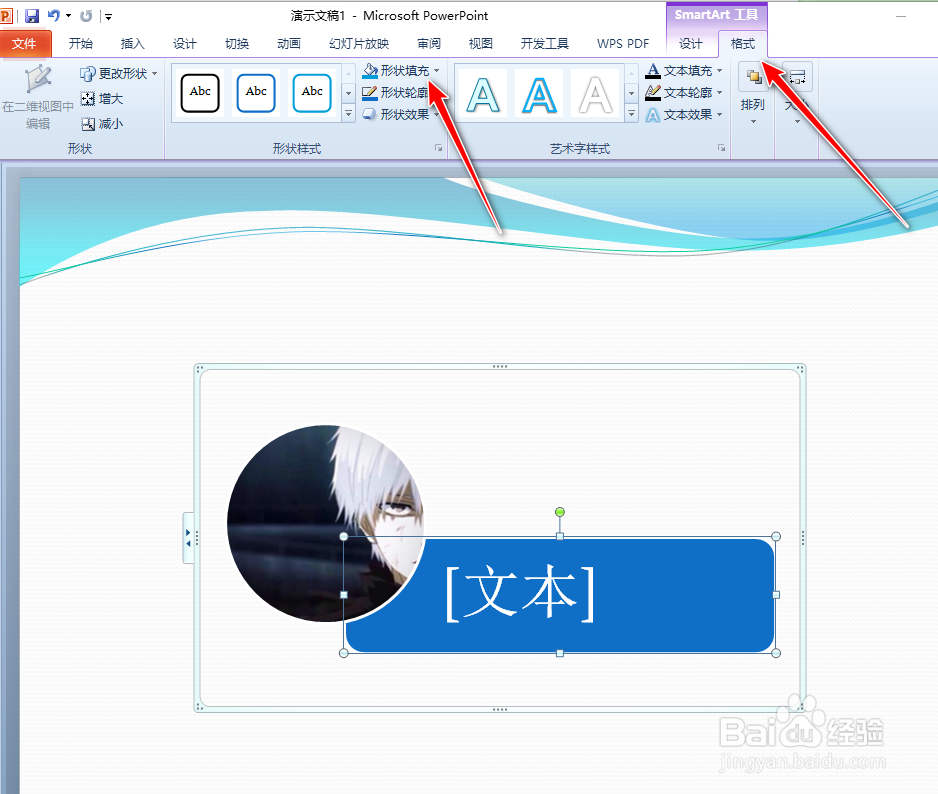Viewport: 938px width, 794px height.
Task: Apply dark blue outline Abc shape style
Action: [256, 93]
